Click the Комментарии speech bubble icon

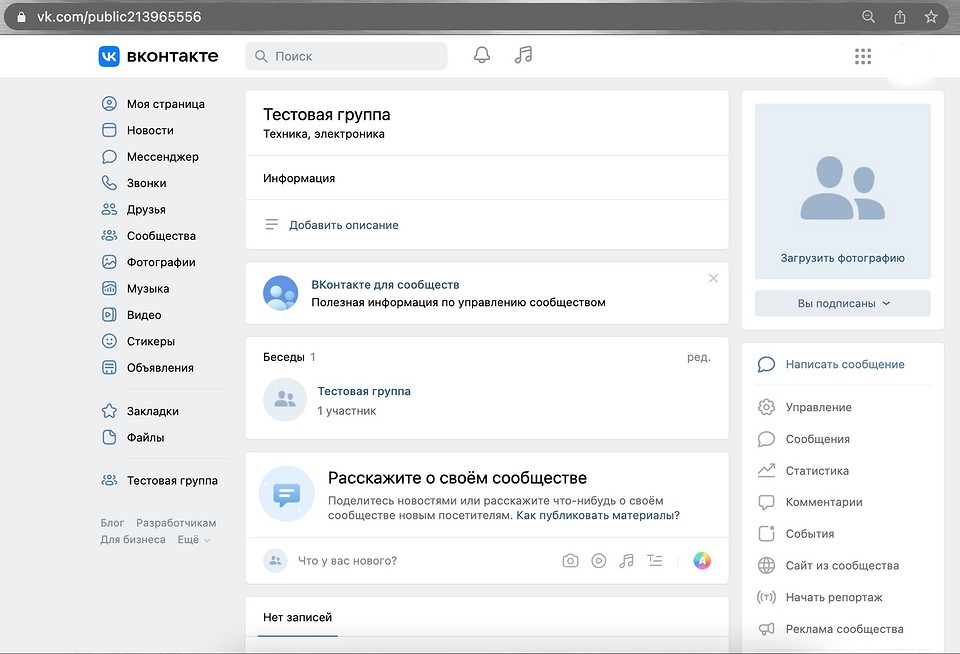click(766, 502)
